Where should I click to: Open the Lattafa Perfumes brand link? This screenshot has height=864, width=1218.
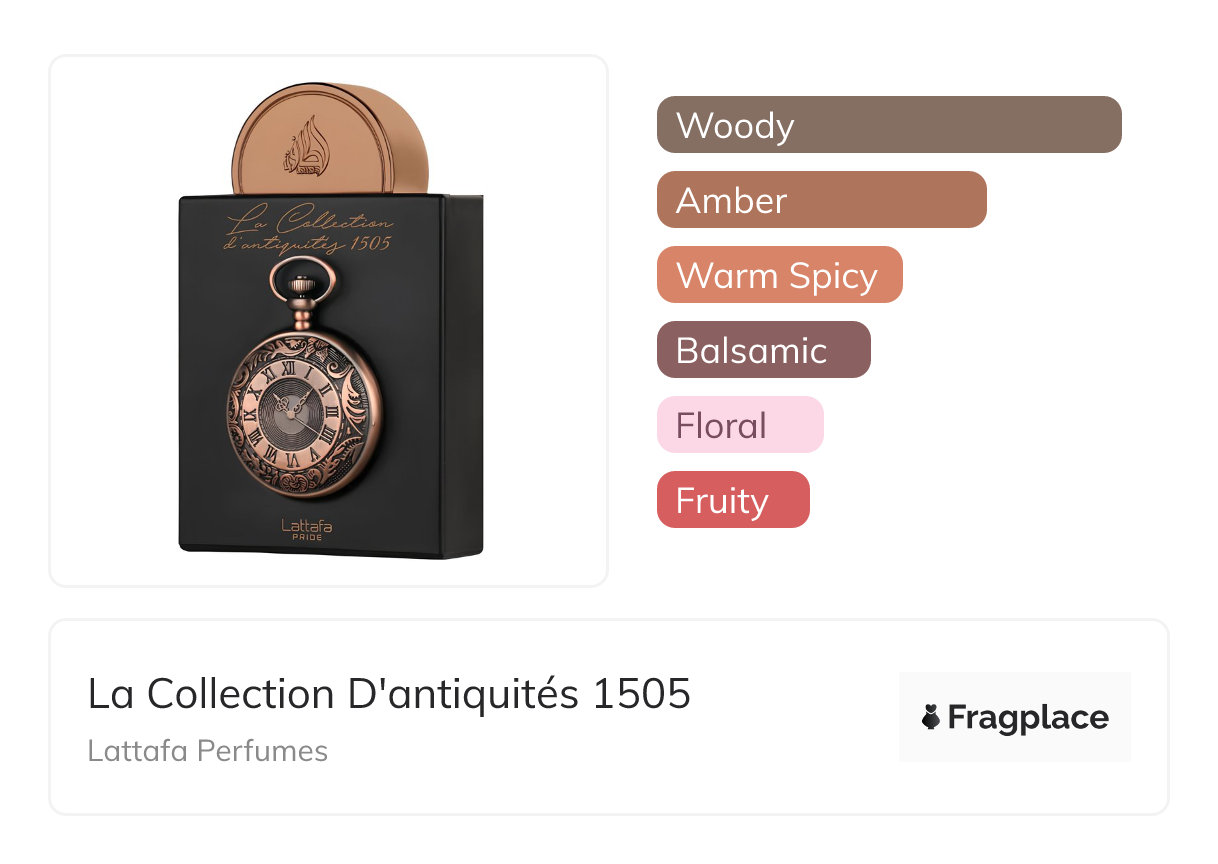207,751
